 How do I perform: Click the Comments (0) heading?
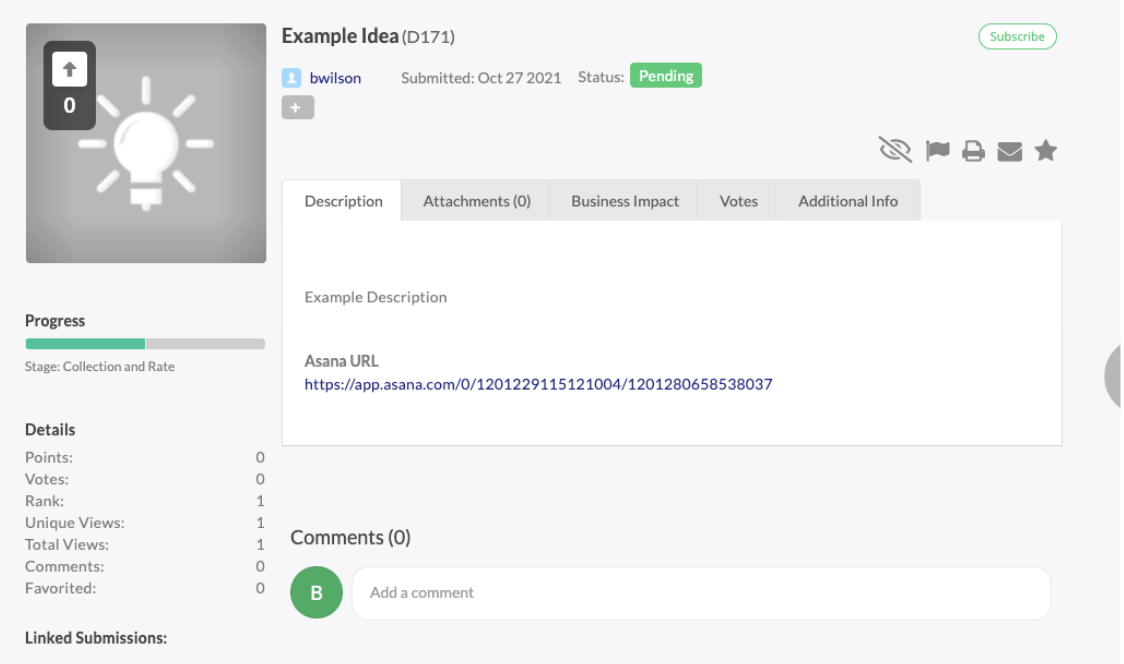click(x=351, y=537)
